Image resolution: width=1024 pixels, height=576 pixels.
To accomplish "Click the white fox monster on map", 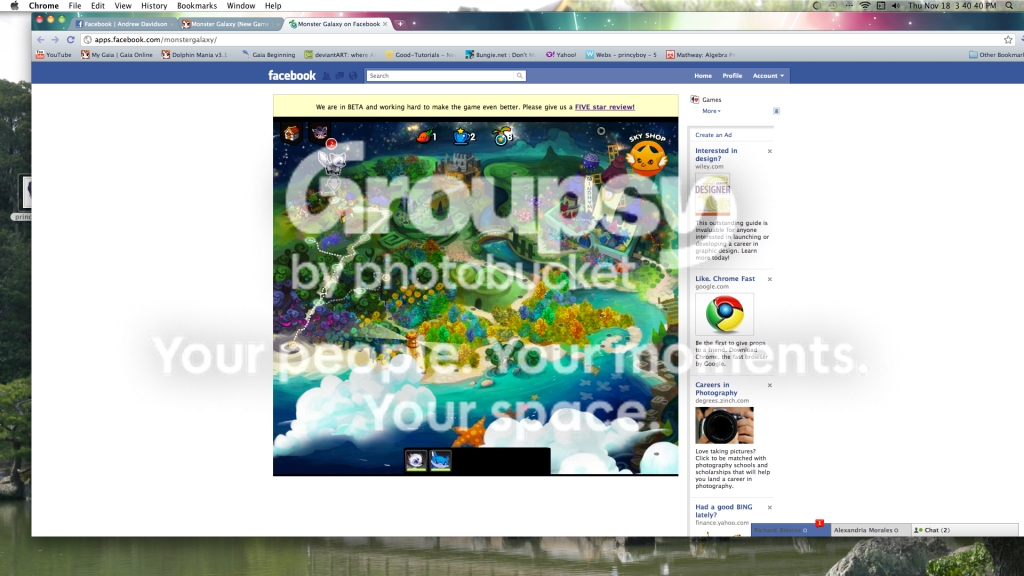I will (x=332, y=161).
